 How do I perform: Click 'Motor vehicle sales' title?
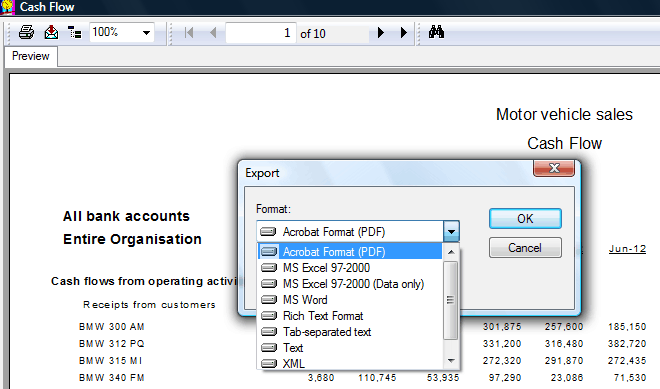tap(564, 115)
